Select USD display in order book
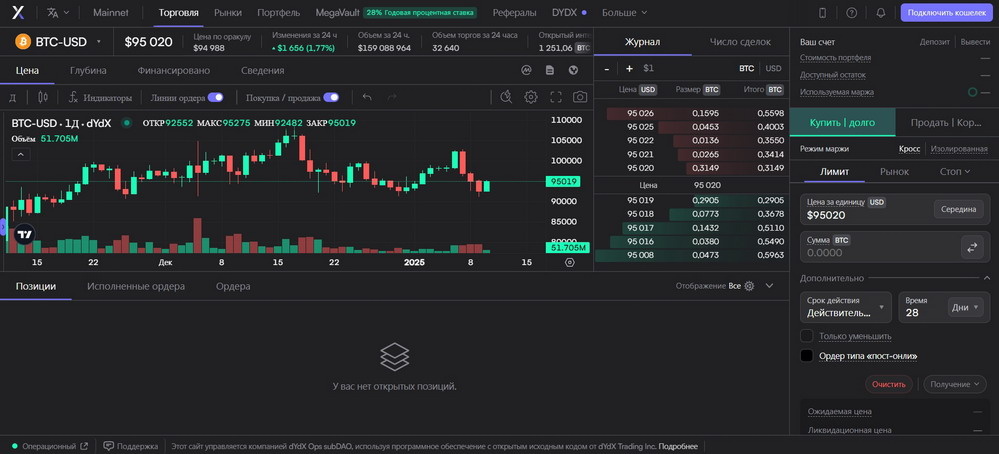Image resolution: width=999 pixels, height=454 pixels. click(x=773, y=69)
